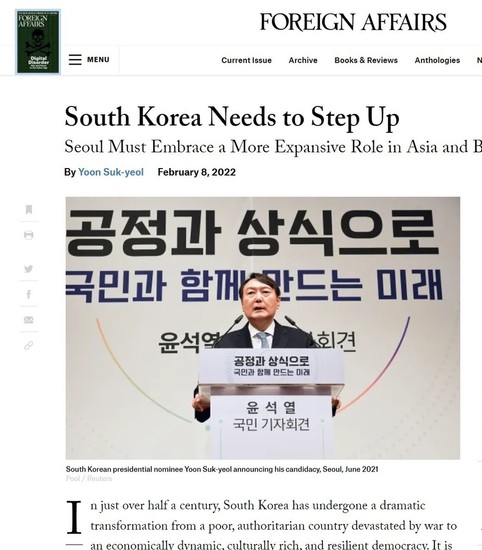The width and height of the screenshot is (482, 550).
Task: Go to Current Issue menu item
Action: [247, 60]
